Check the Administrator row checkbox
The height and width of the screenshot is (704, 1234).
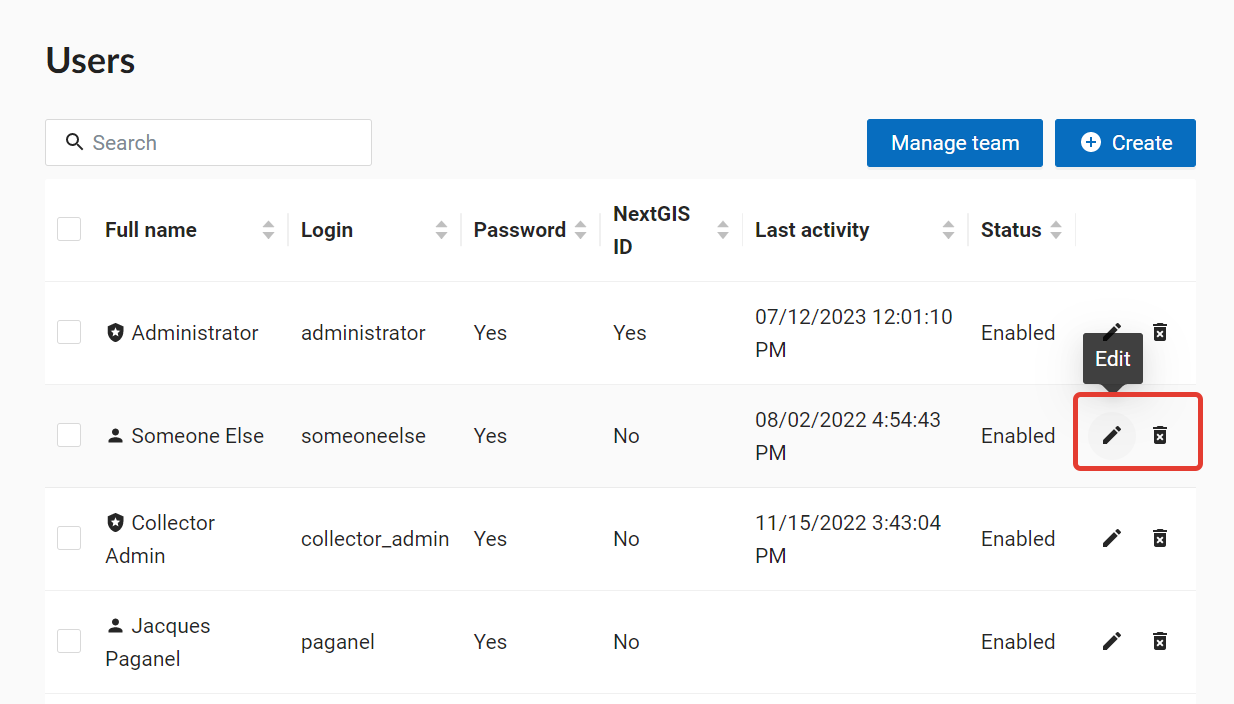pyautogui.click(x=69, y=332)
